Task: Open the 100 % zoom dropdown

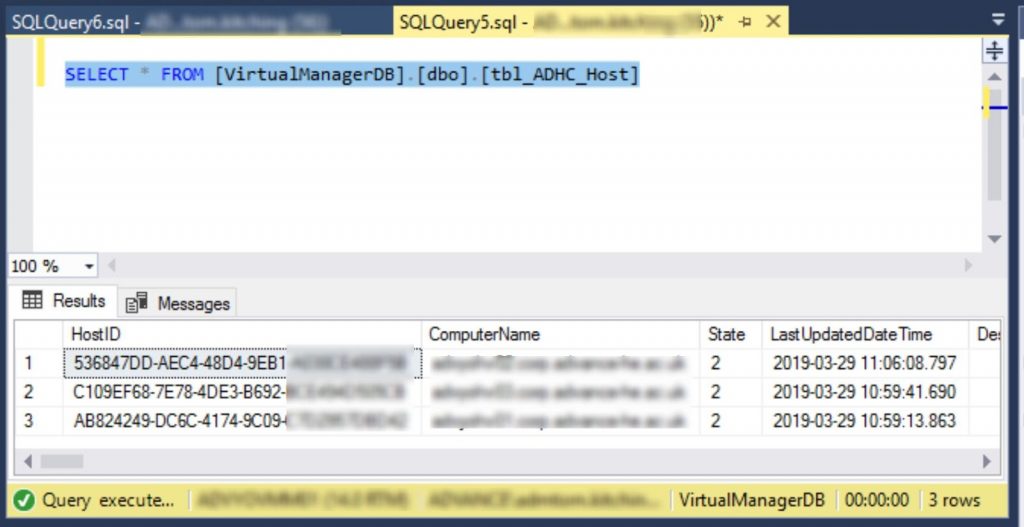Action: click(89, 266)
